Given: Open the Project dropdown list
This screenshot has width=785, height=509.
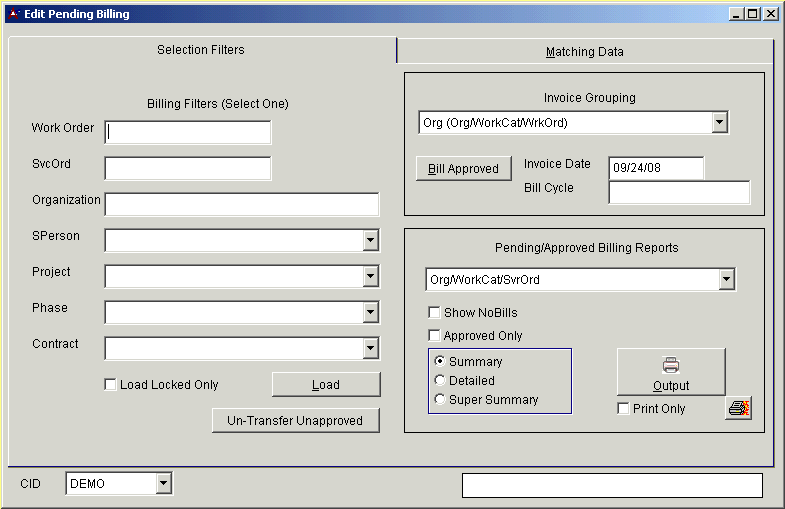Looking at the screenshot, I should (370, 276).
